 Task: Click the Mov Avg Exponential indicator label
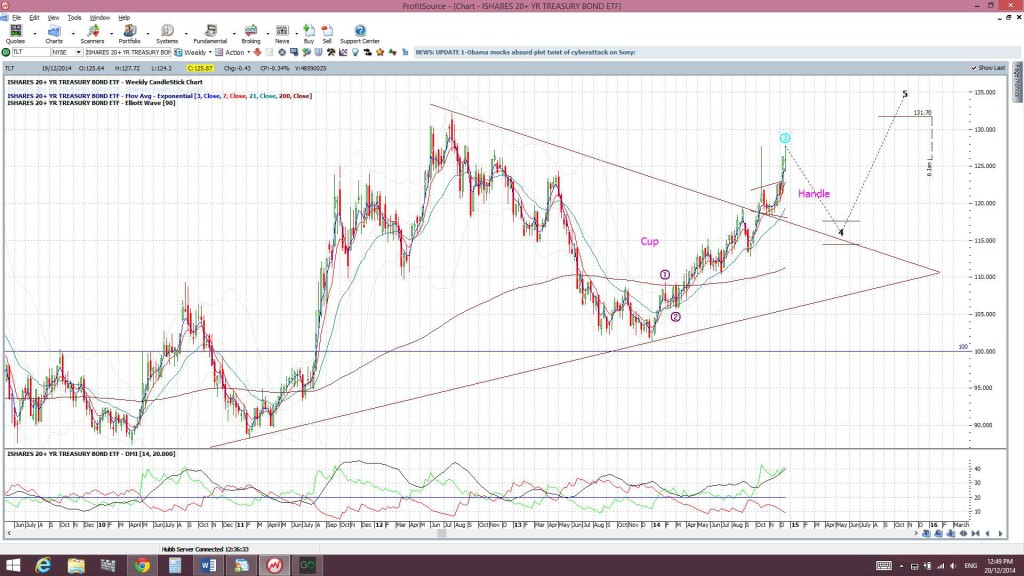(159, 96)
